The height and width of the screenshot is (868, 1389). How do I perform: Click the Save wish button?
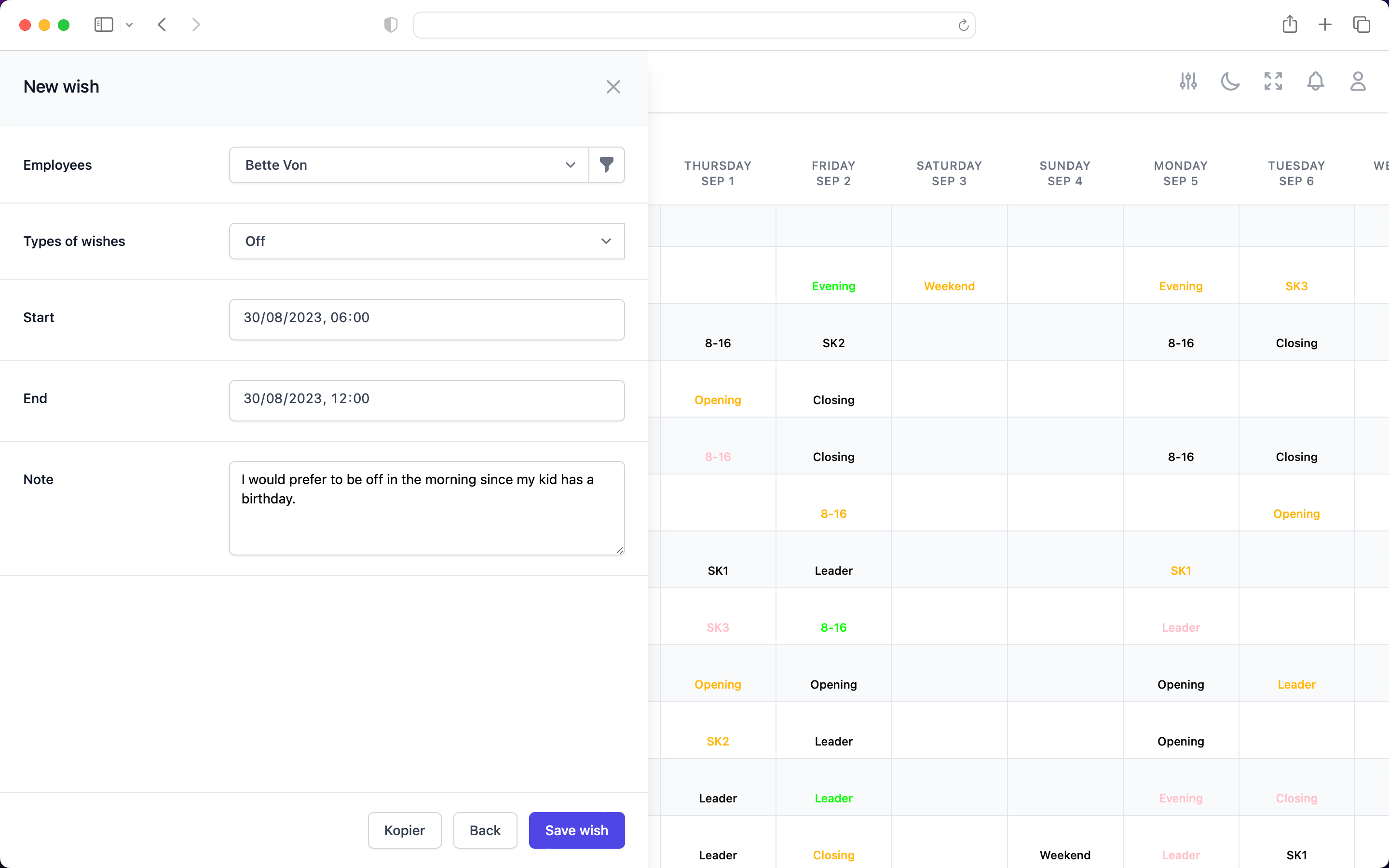(x=576, y=830)
